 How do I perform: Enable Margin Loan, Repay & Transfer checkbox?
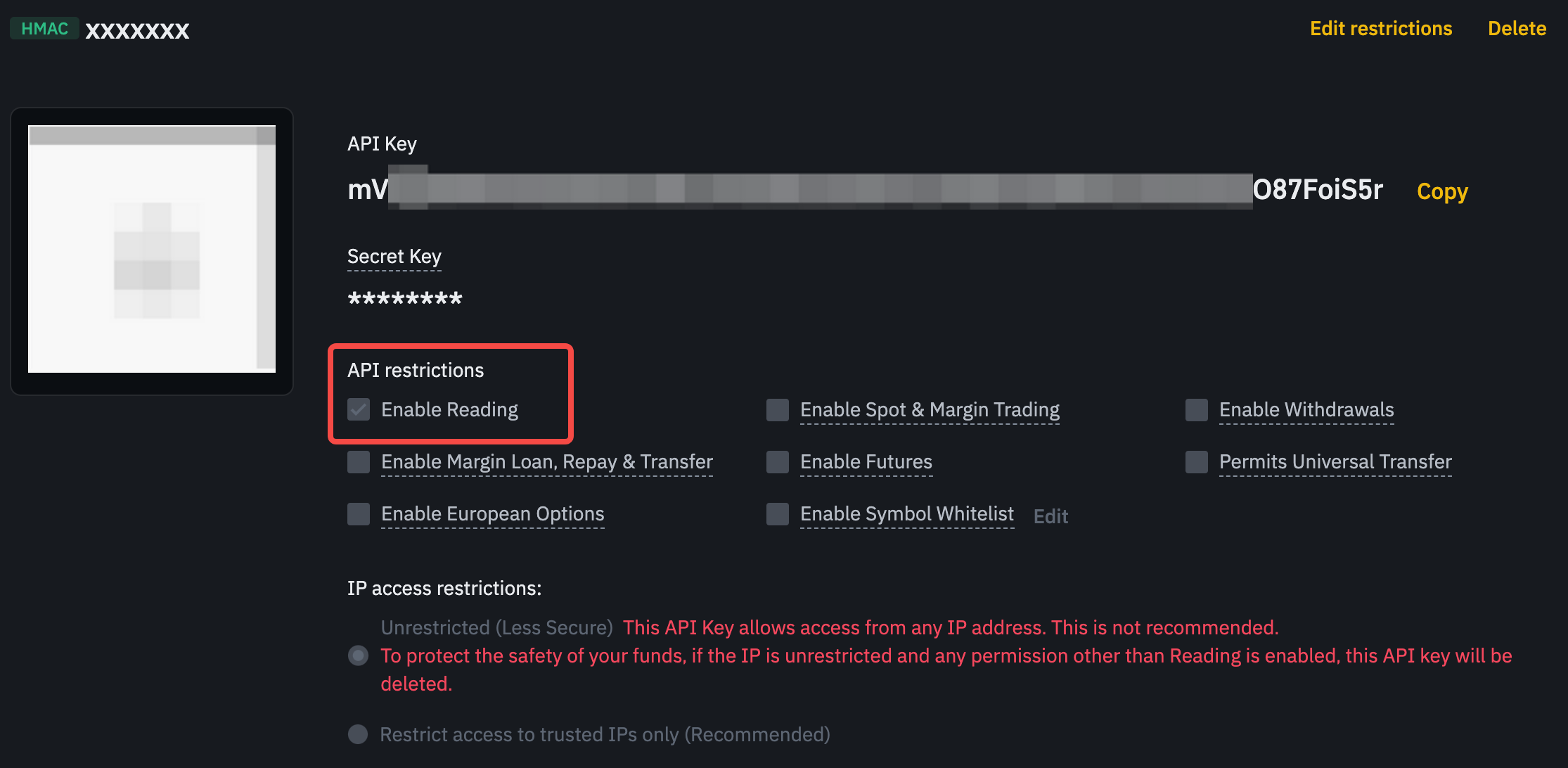(359, 462)
